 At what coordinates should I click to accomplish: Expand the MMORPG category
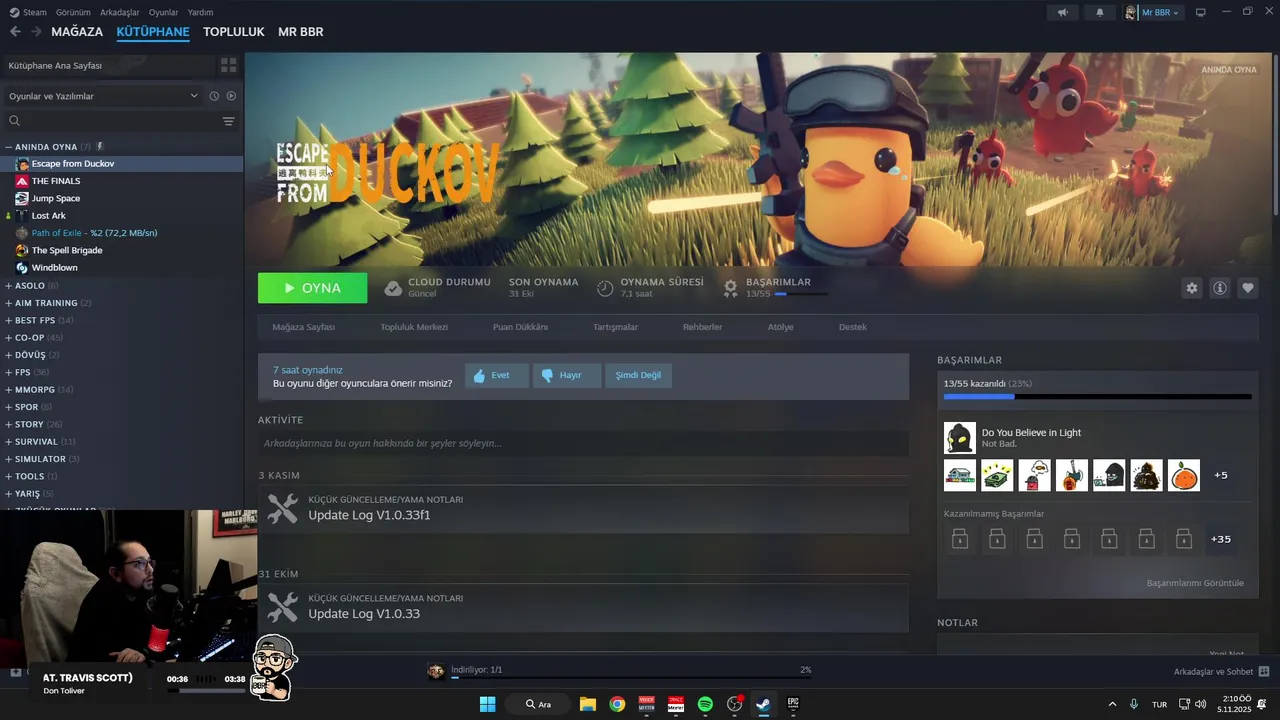tap(9, 390)
